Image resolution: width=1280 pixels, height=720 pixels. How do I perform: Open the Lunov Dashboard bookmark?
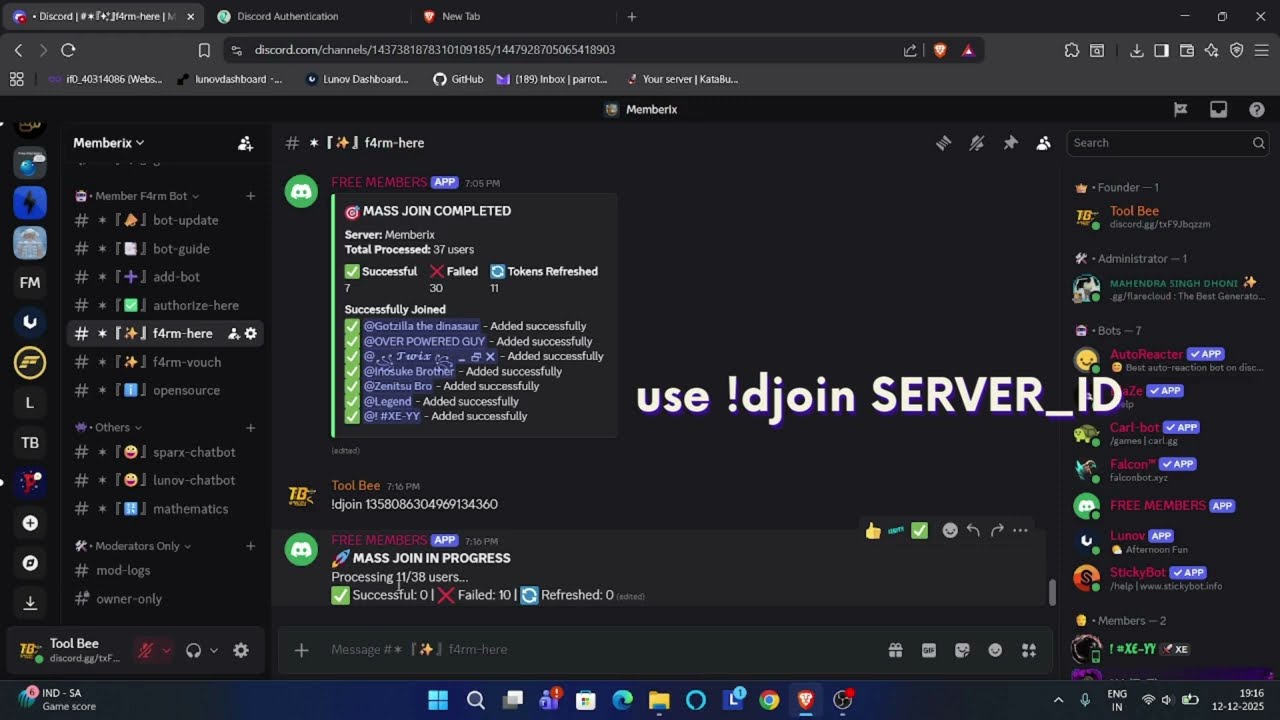click(357, 79)
